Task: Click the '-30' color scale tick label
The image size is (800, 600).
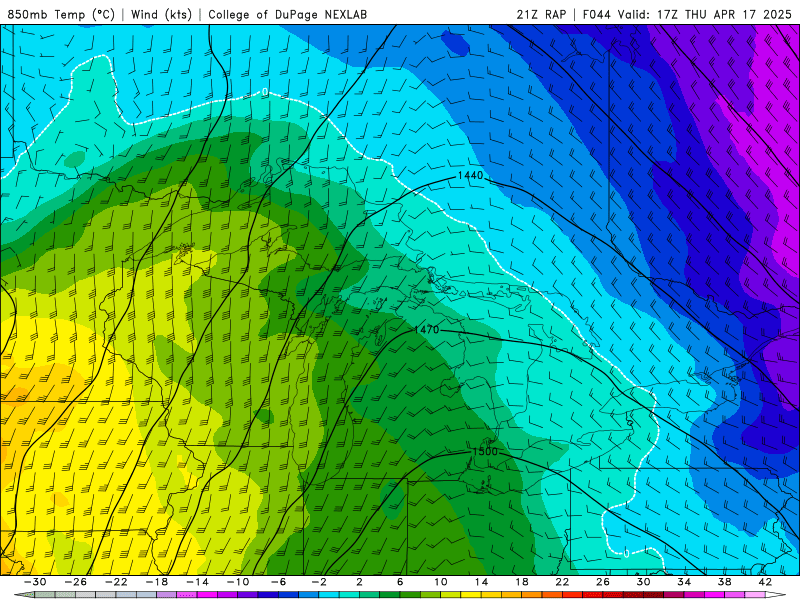Action: tap(35, 582)
